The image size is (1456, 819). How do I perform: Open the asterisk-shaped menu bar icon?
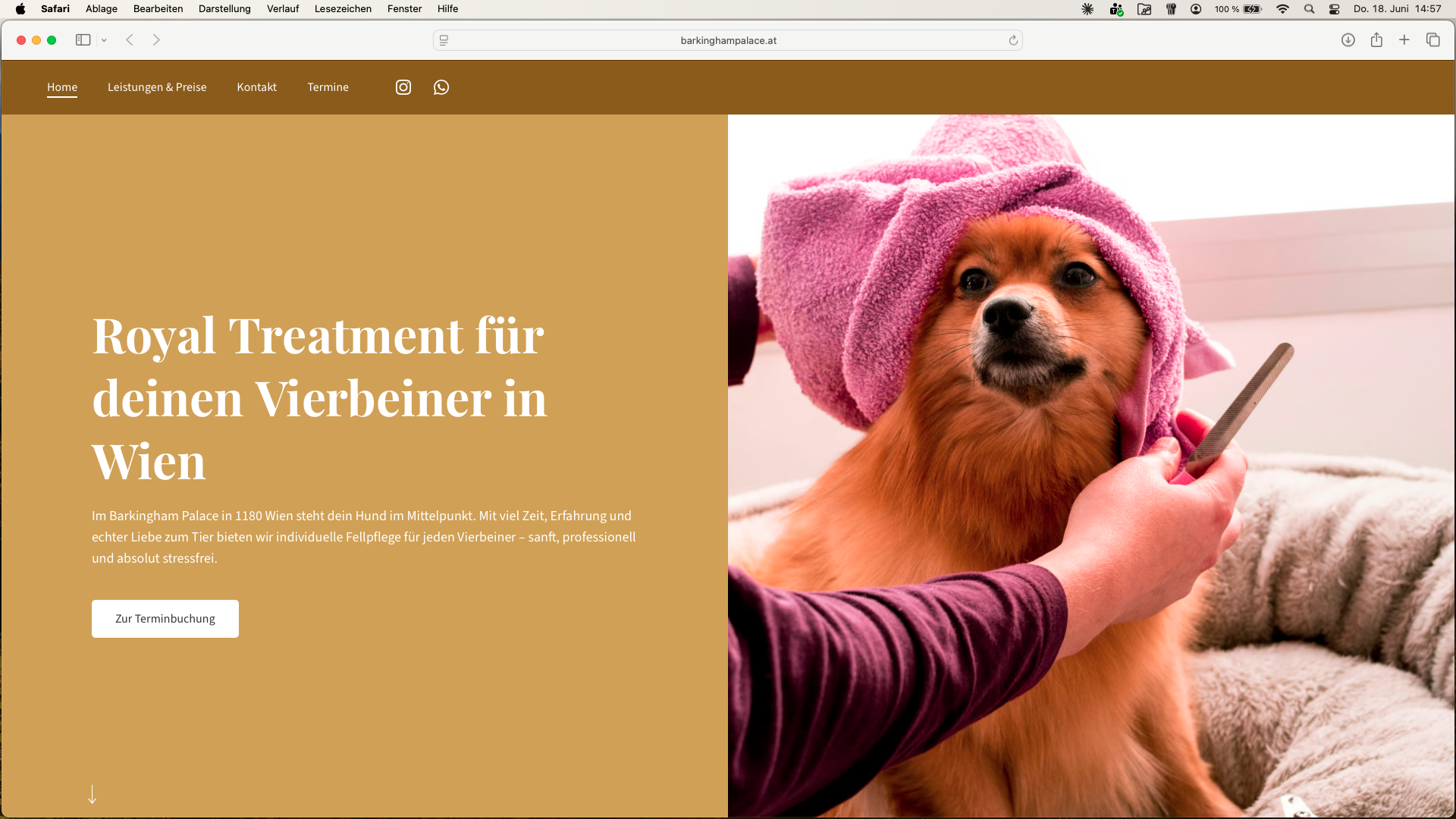coord(1087,9)
